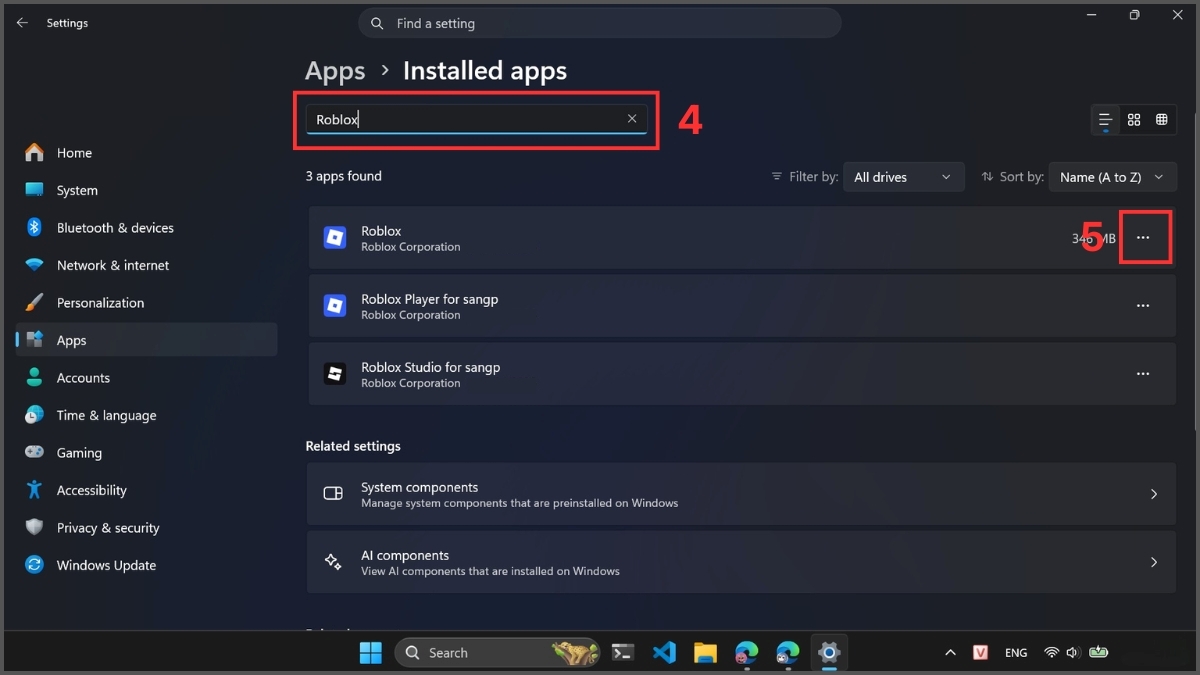Click the Roblox app search field
The image size is (1200, 675).
click(476, 119)
